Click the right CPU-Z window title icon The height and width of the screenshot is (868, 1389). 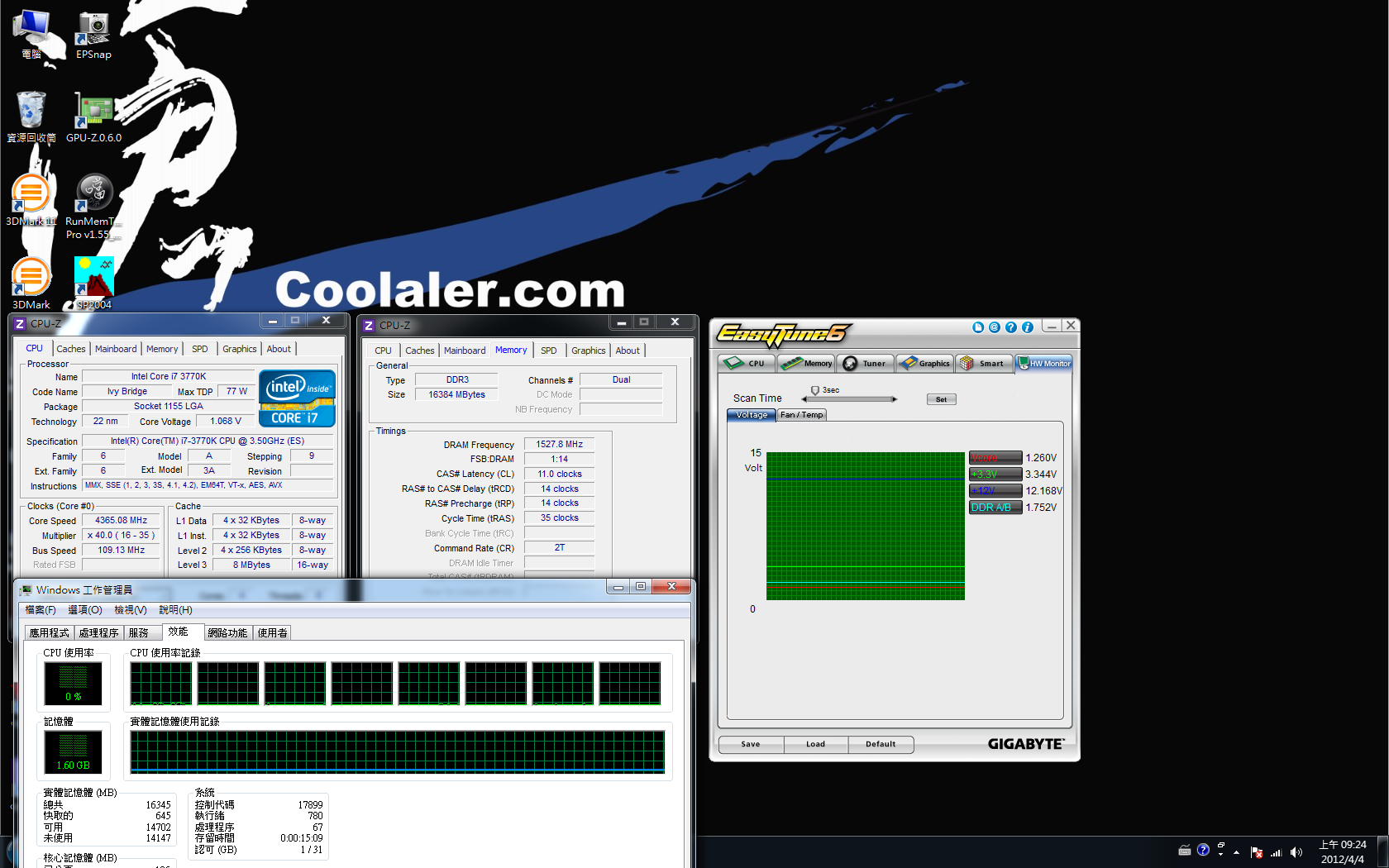tap(369, 326)
